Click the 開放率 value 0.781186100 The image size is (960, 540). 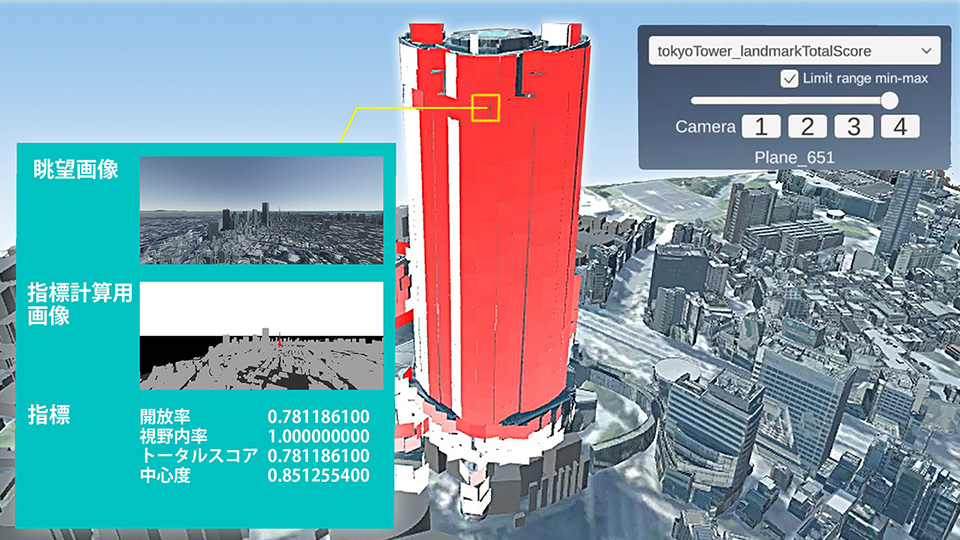[319, 415]
